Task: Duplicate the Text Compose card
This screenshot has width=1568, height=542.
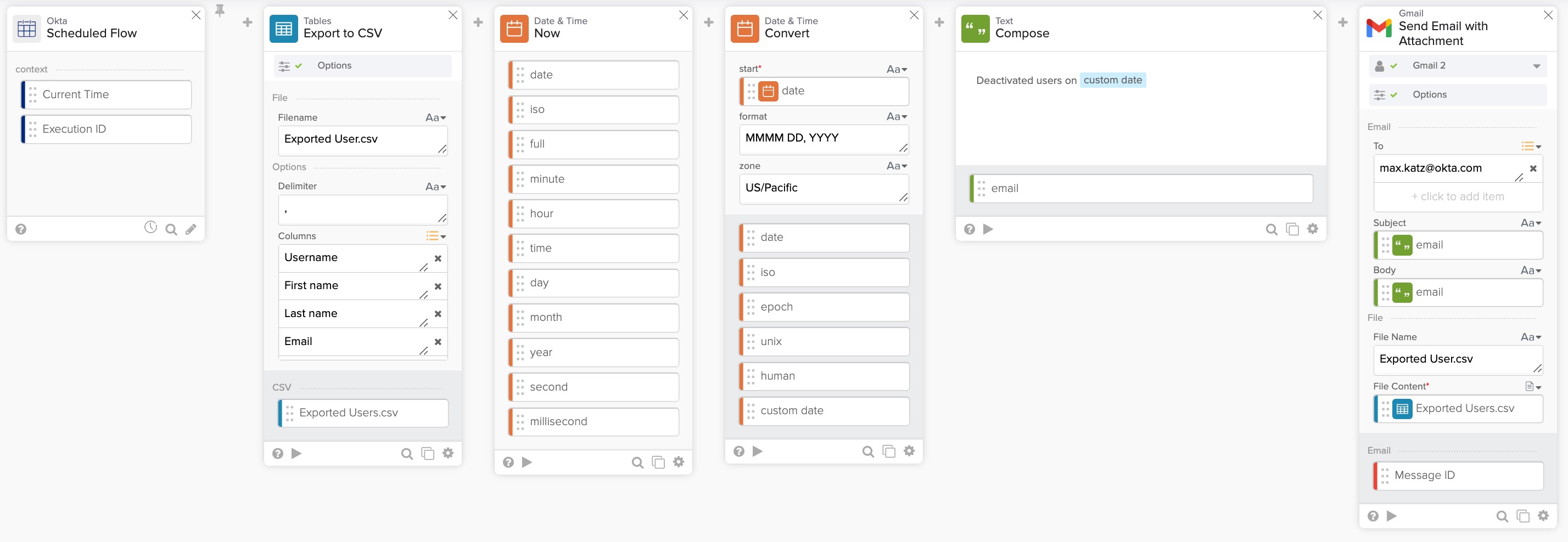Action: pos(1292,229)
